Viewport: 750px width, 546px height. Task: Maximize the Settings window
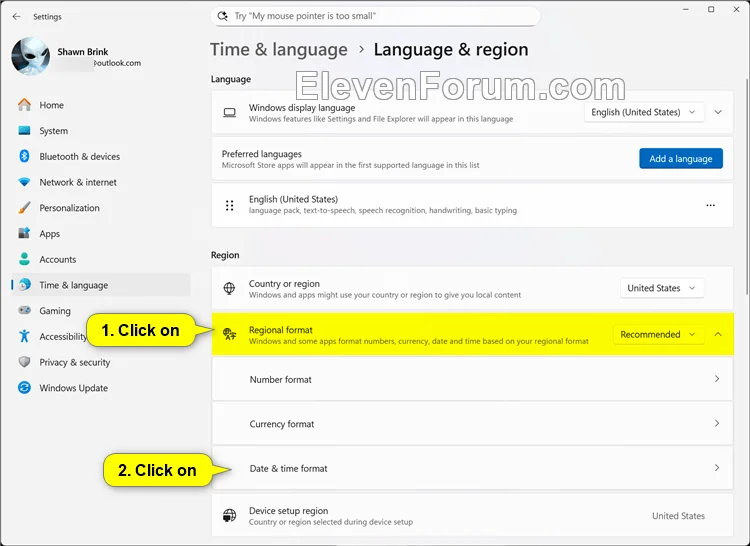pyautogui.click(x=711, y=10)
